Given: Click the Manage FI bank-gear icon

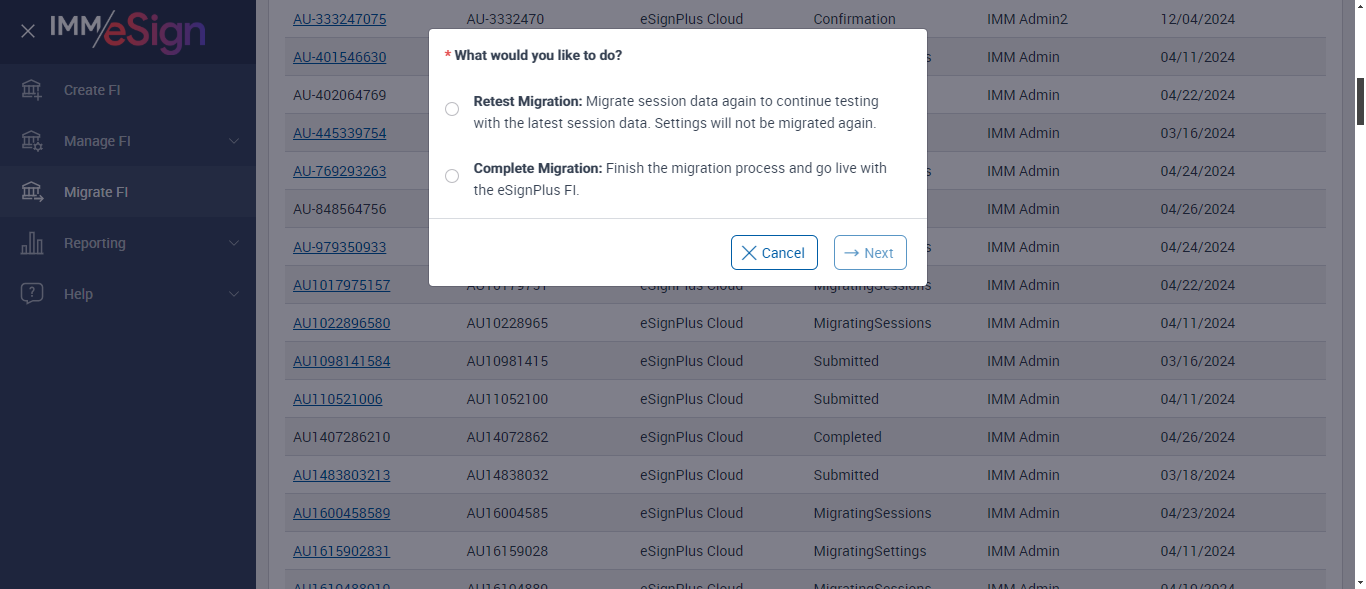Looking at the screenshot, I should [32, 141].
